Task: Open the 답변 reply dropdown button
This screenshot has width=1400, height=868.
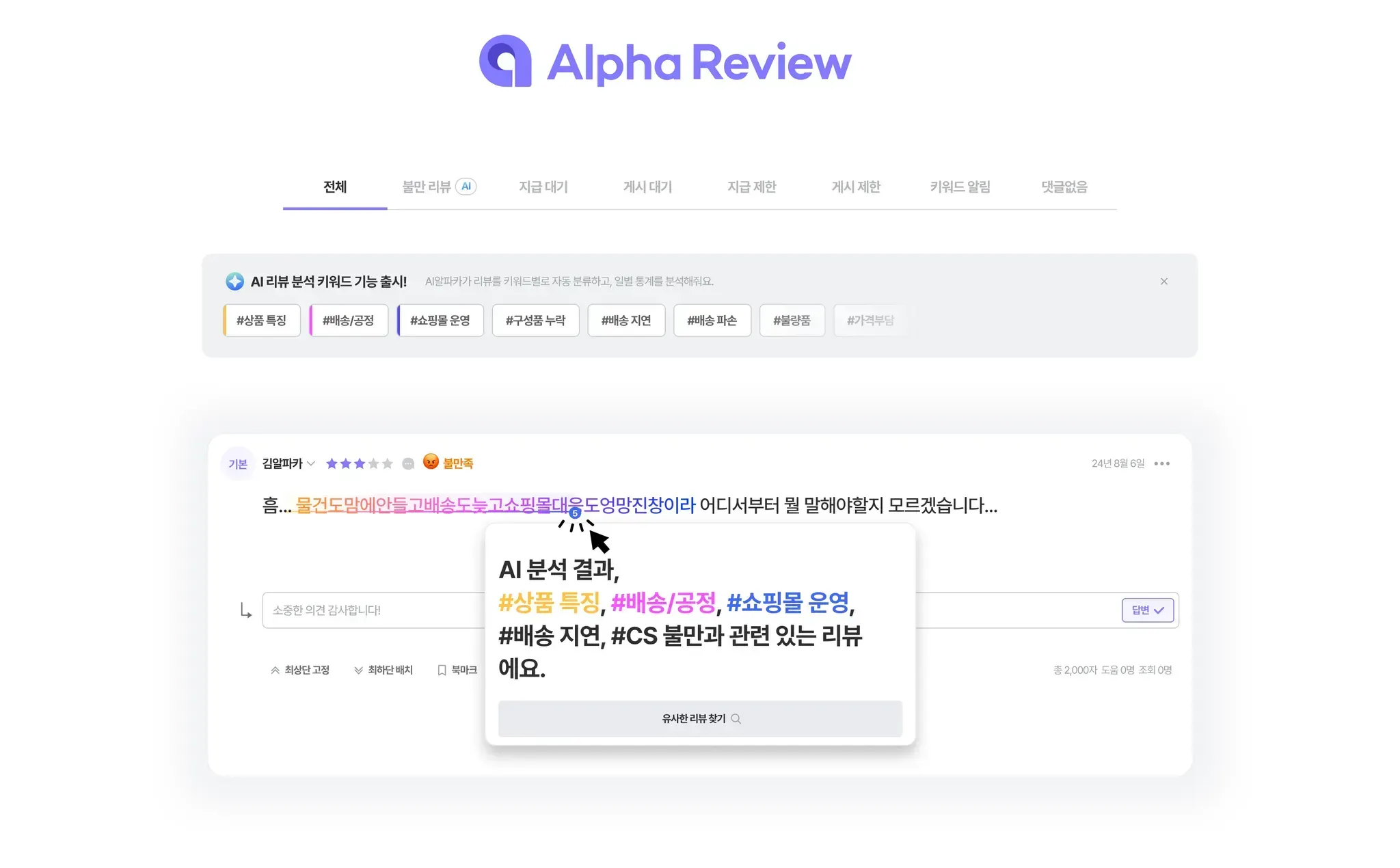Action: [1147, 610]
